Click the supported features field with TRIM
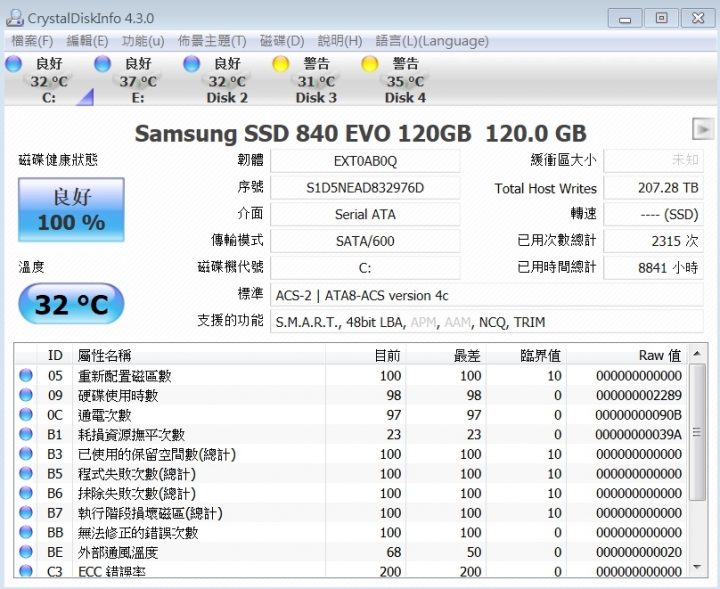 487,322
